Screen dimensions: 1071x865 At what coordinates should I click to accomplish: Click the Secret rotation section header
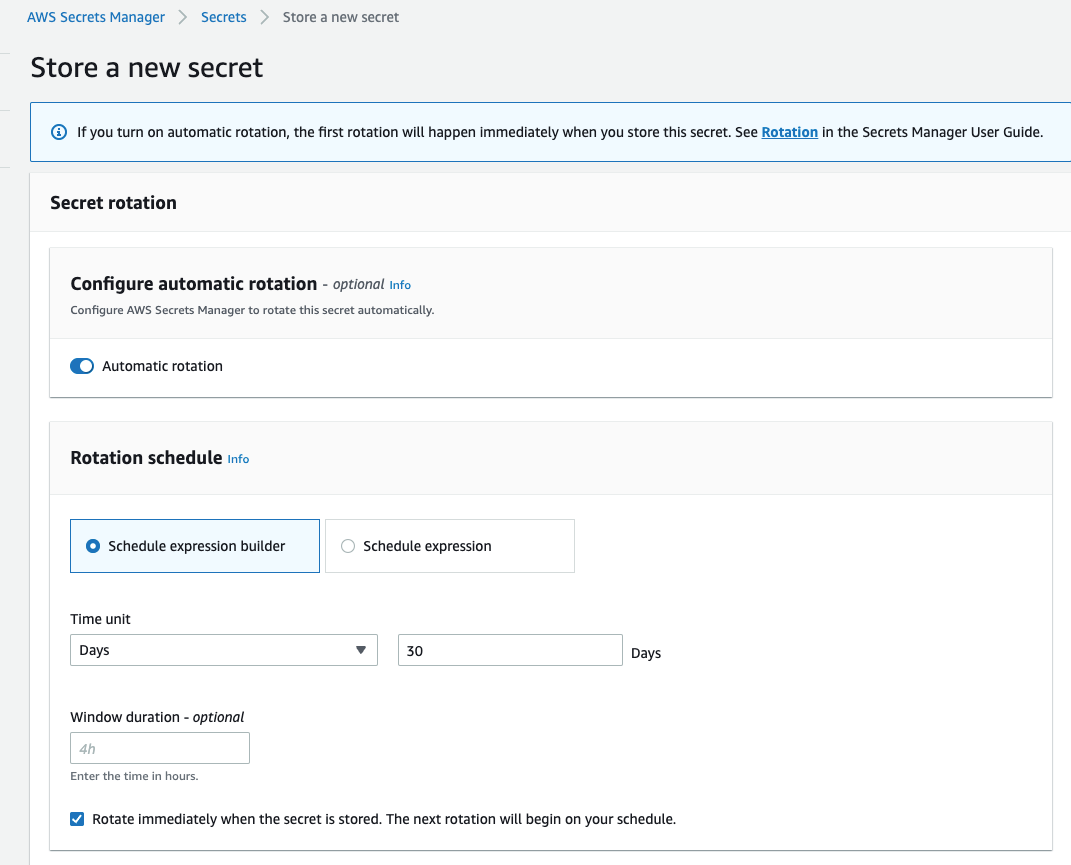pos(113,202)
